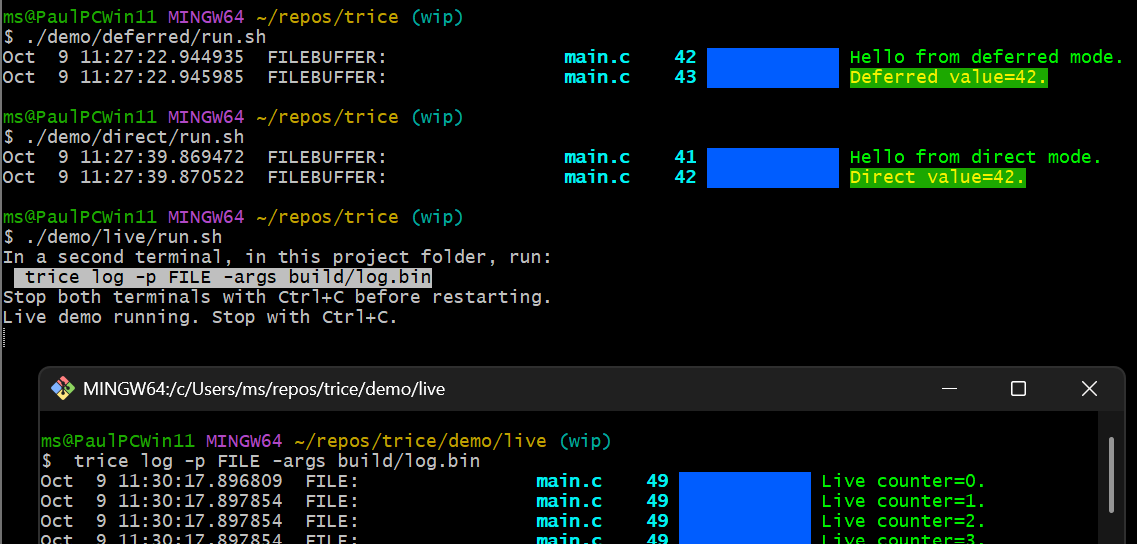1137x544 pixels.
Task: Click main.c on the 'Live counter=1.' row
Action: (x=569, y=500)
